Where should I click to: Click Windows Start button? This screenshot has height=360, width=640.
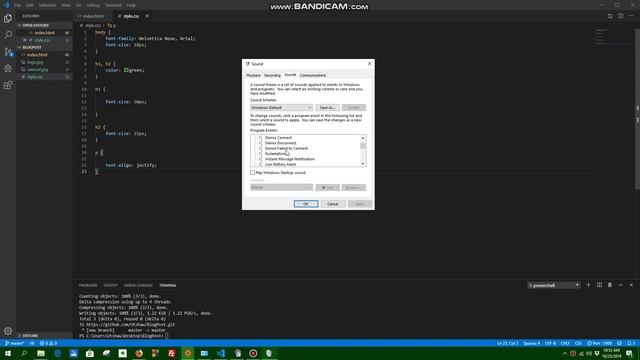[8, 353]
